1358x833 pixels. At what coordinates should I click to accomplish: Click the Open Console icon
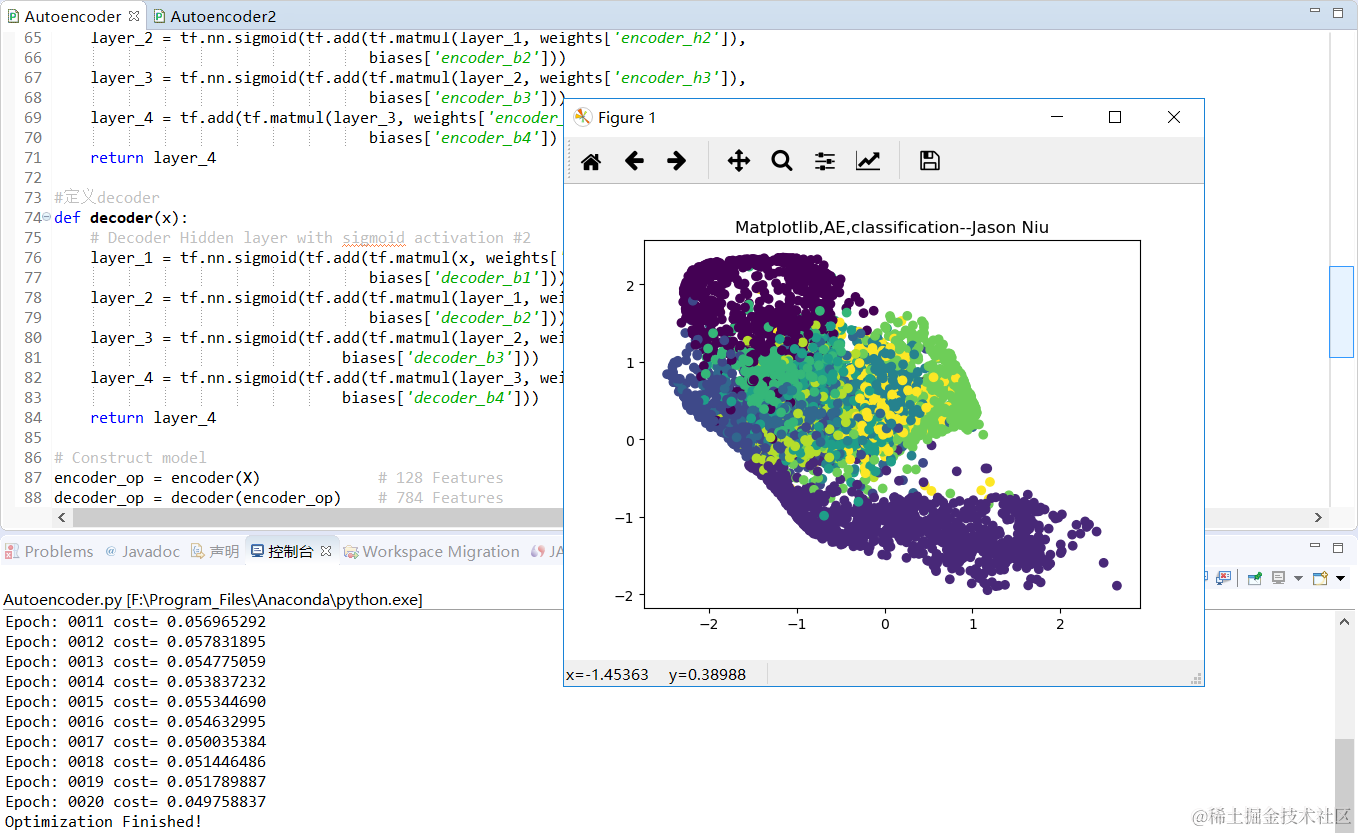(1320, 578)
